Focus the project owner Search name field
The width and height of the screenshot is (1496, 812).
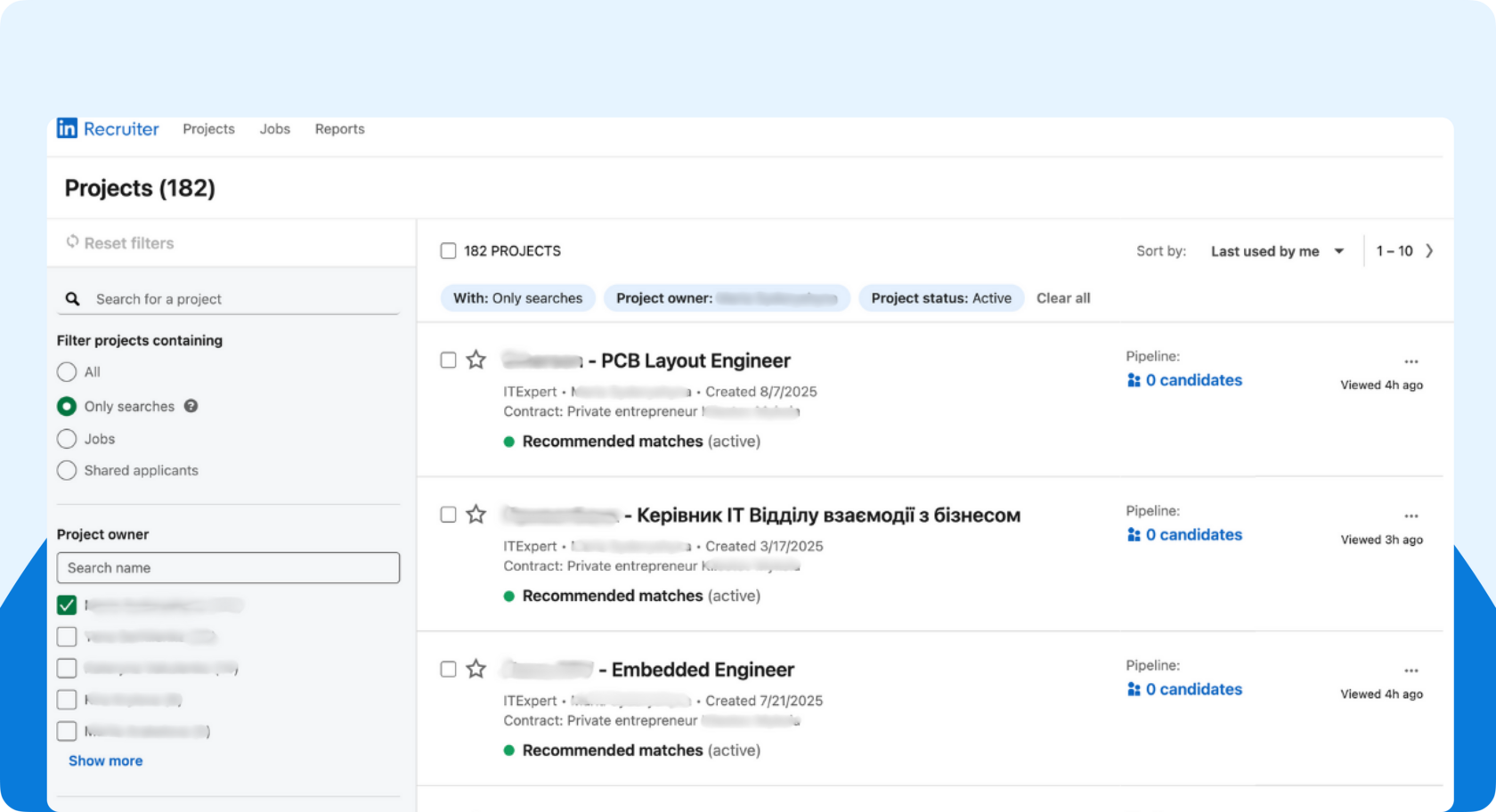[x=228, y=568]
